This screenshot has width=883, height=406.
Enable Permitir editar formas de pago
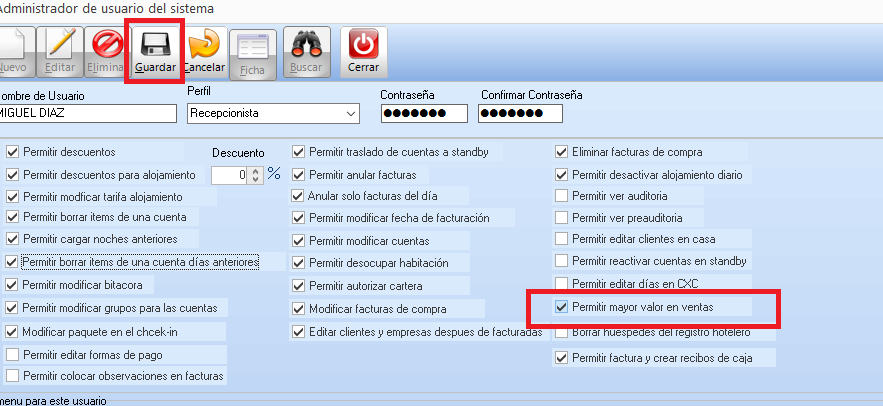(13, 355)
